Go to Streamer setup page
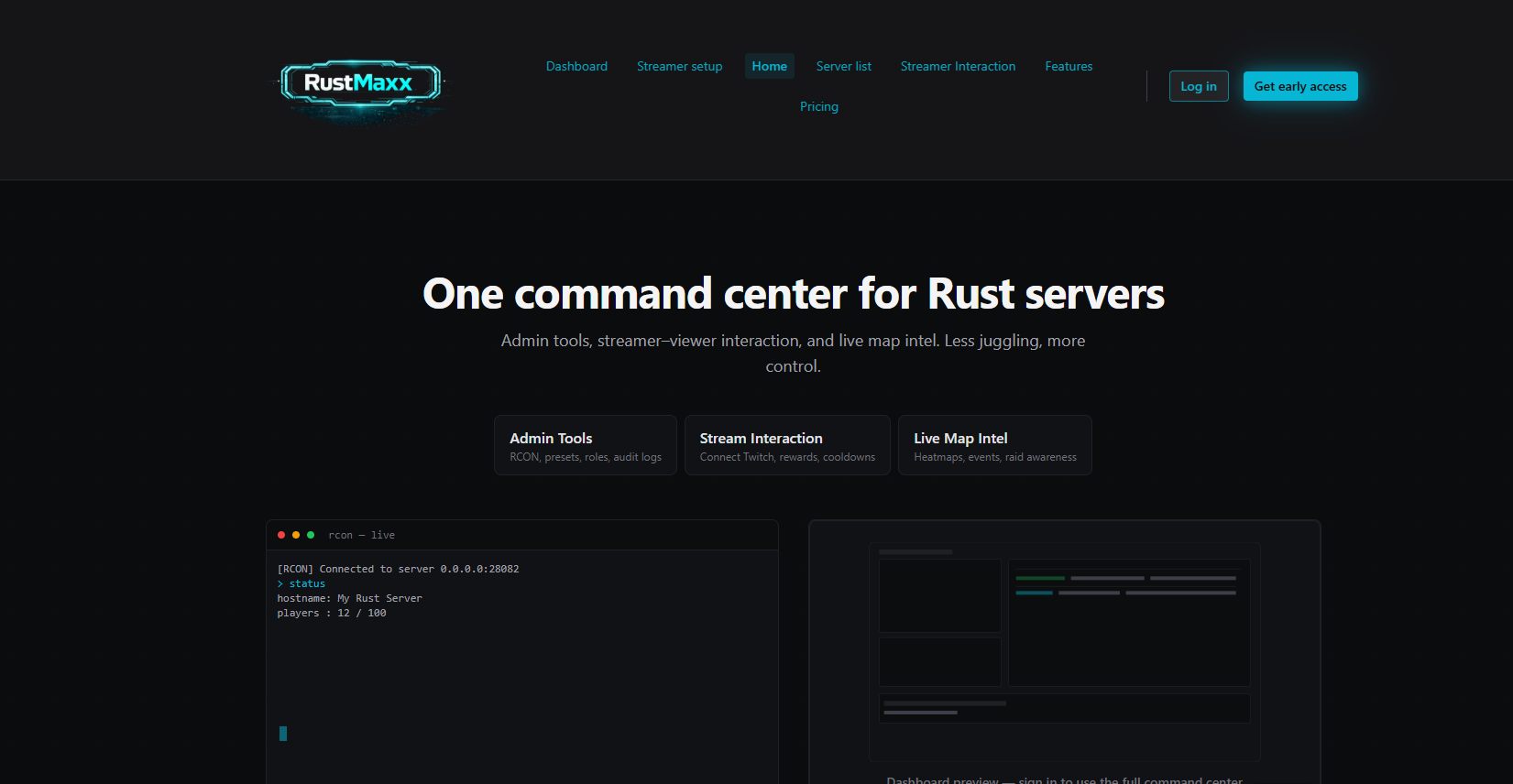Screen dimensions: 1513x784 679,66
